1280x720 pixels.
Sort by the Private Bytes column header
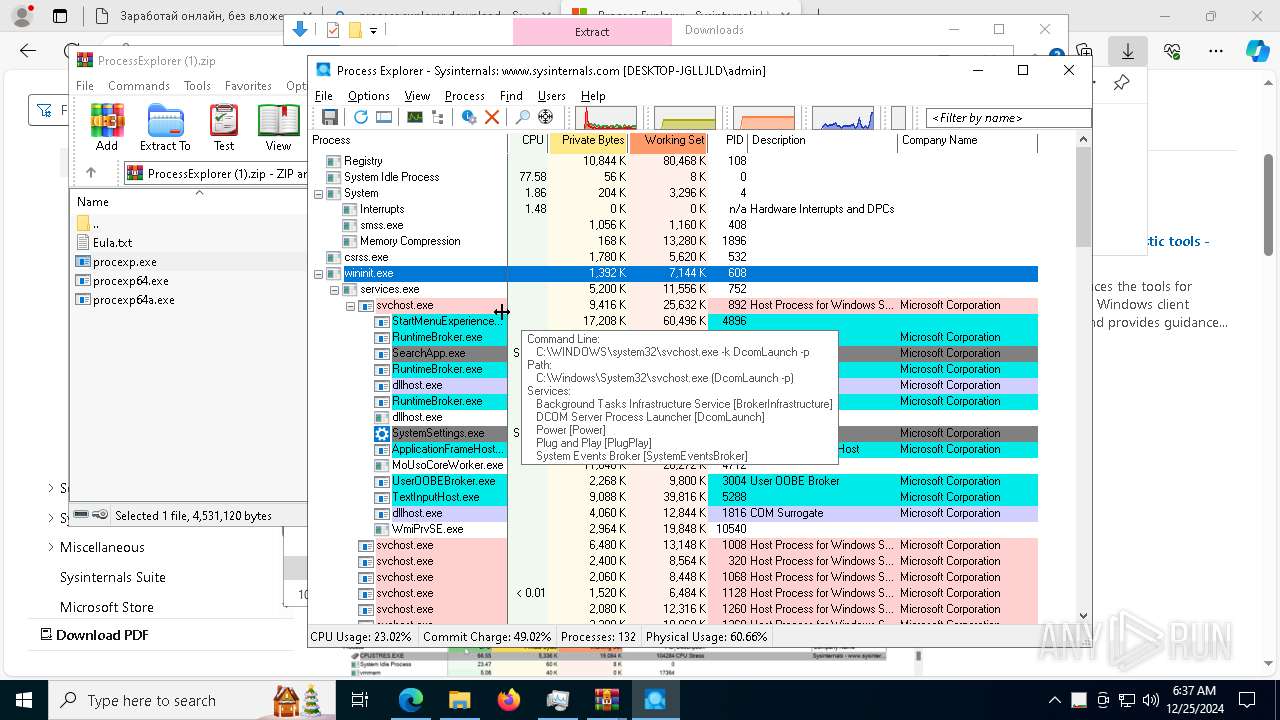click(x=589, y=141)
